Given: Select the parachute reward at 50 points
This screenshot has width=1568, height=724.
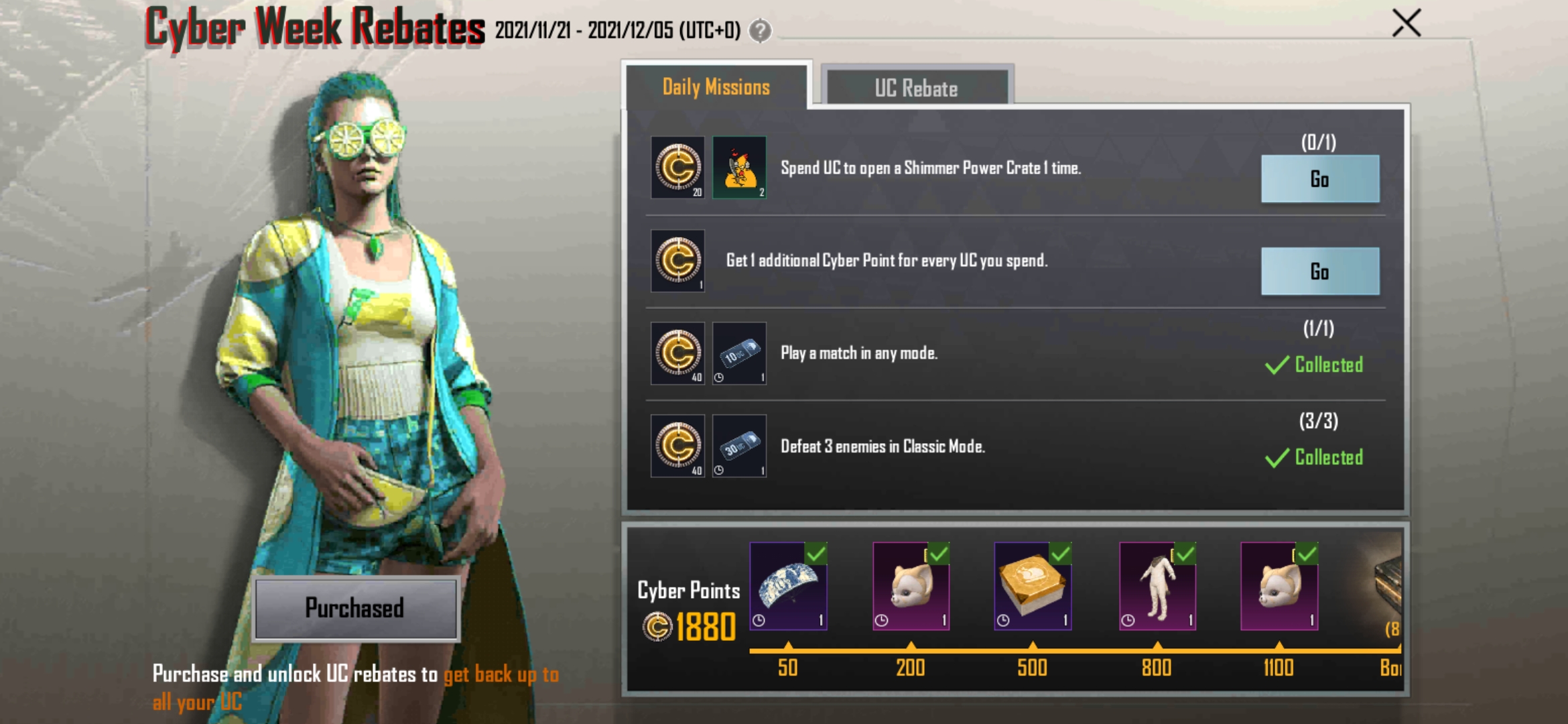Looking at the screenshot, I should (x=788, y=586).
